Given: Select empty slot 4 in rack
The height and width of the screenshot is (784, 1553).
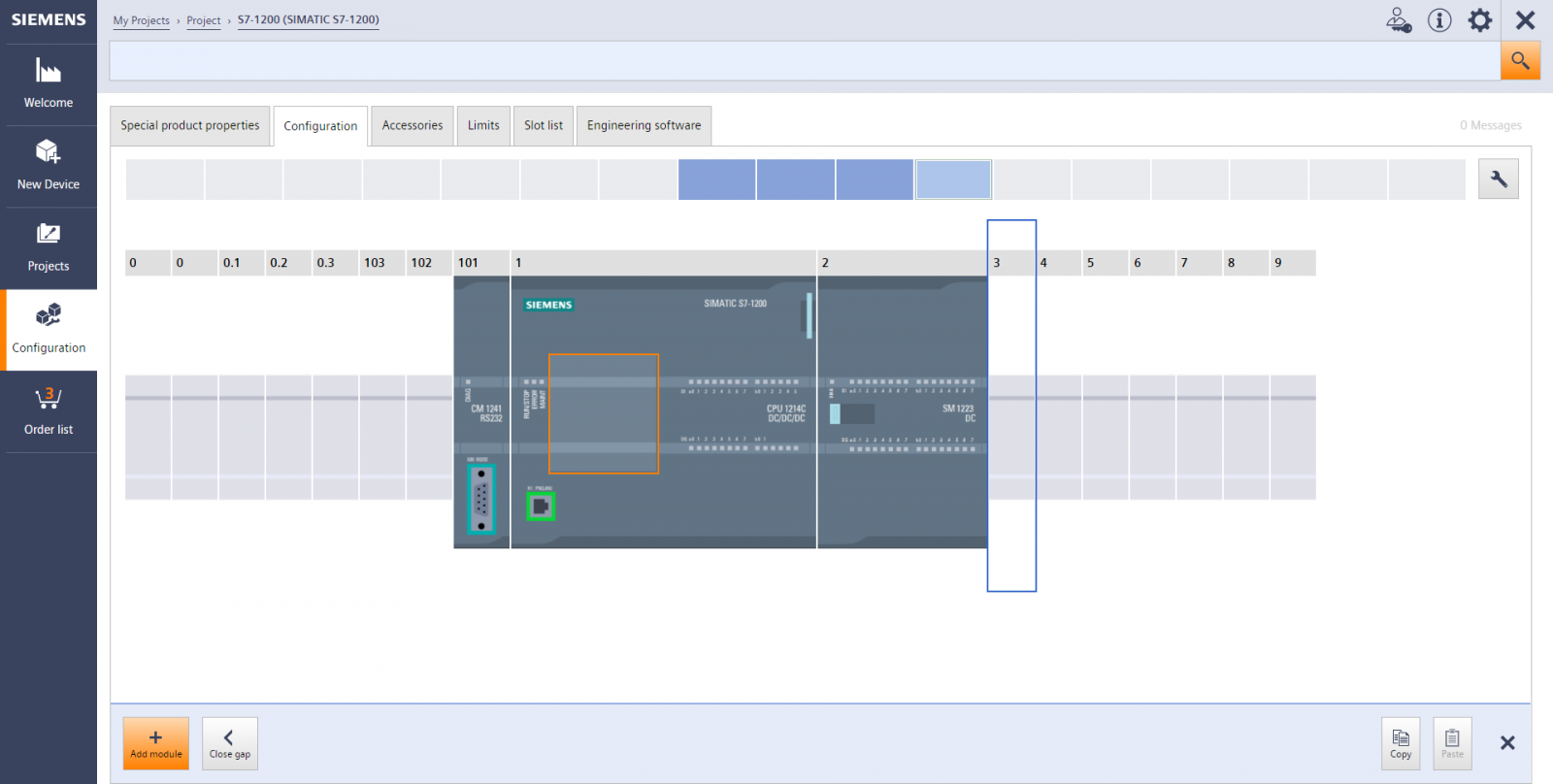Looking at the screenshot, I should 1059,437.
